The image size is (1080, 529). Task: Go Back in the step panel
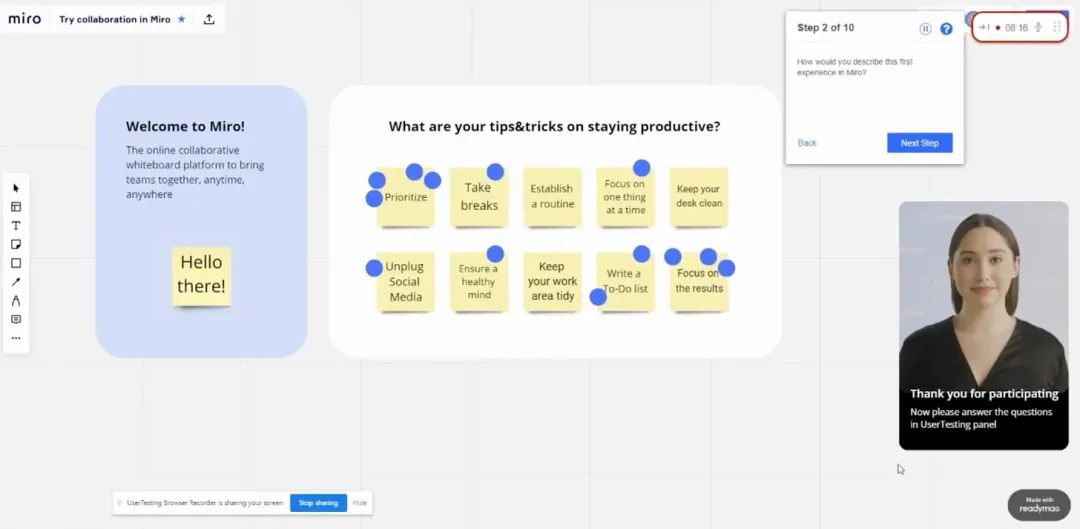pos(807,143)
